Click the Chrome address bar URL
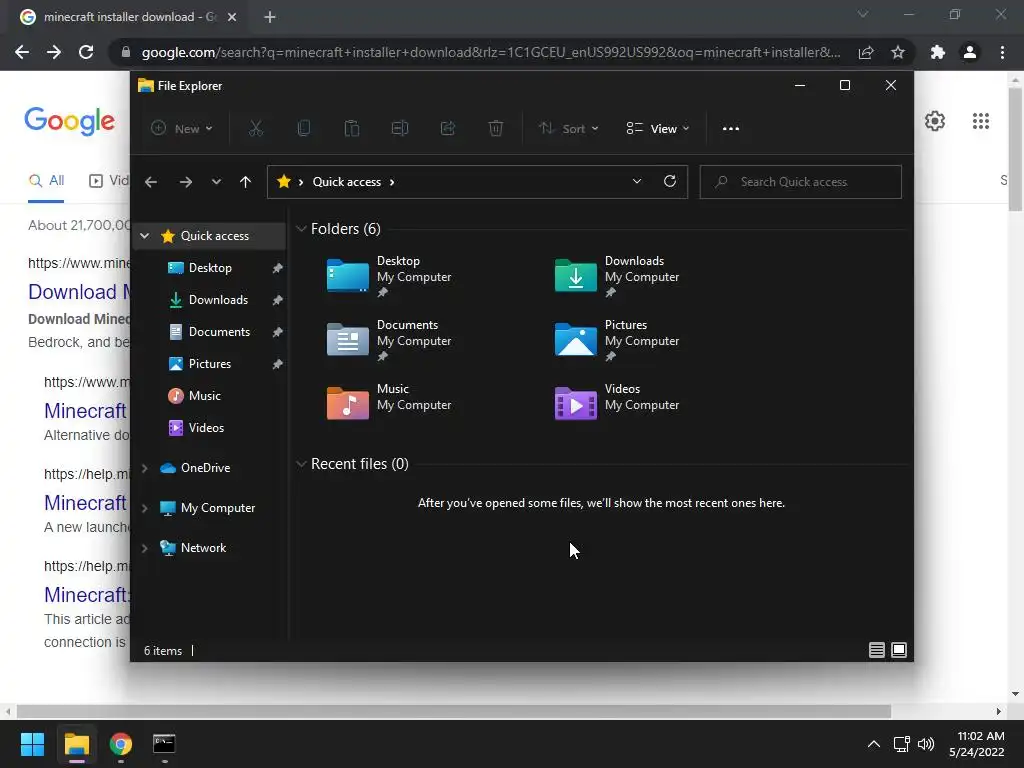Viewport: 1024px width, 768px height. pyautogui.click(x=490, y=52)
